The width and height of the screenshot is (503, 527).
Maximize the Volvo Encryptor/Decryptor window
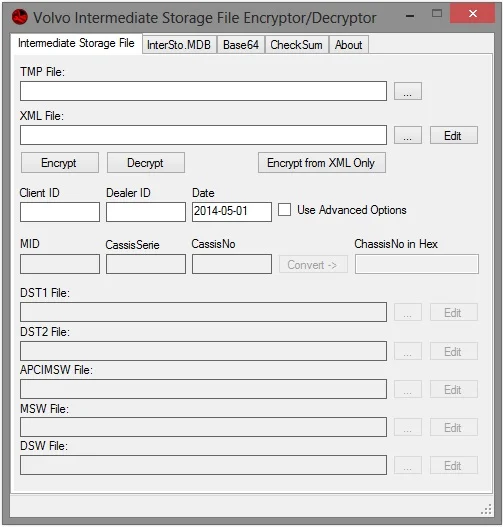coord(436,13)
